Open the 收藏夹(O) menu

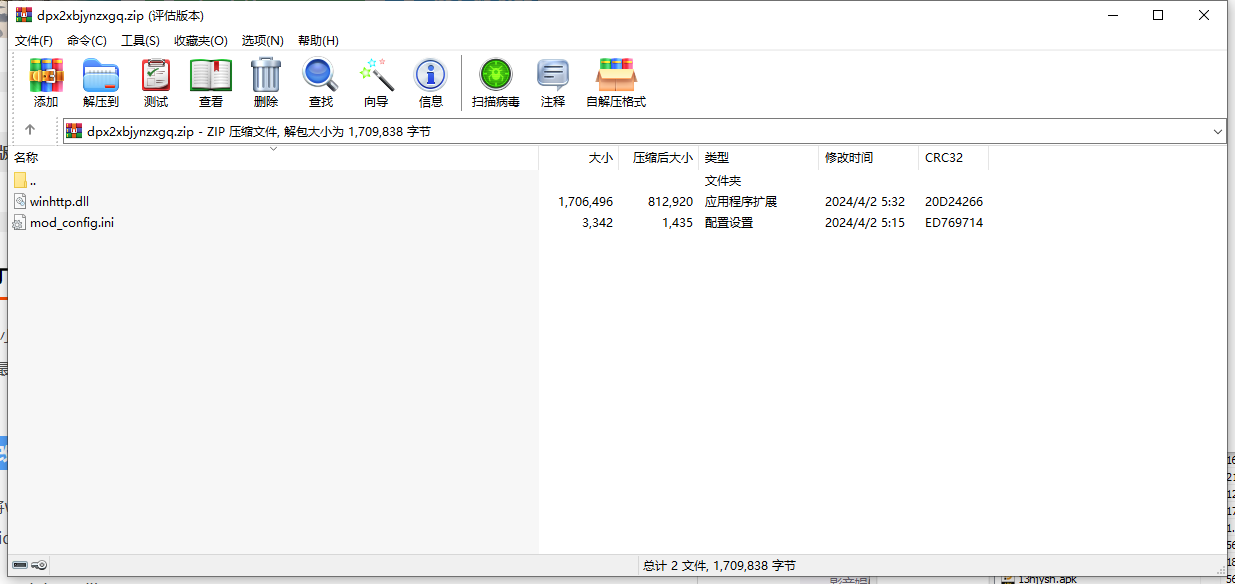pos(201,41)
